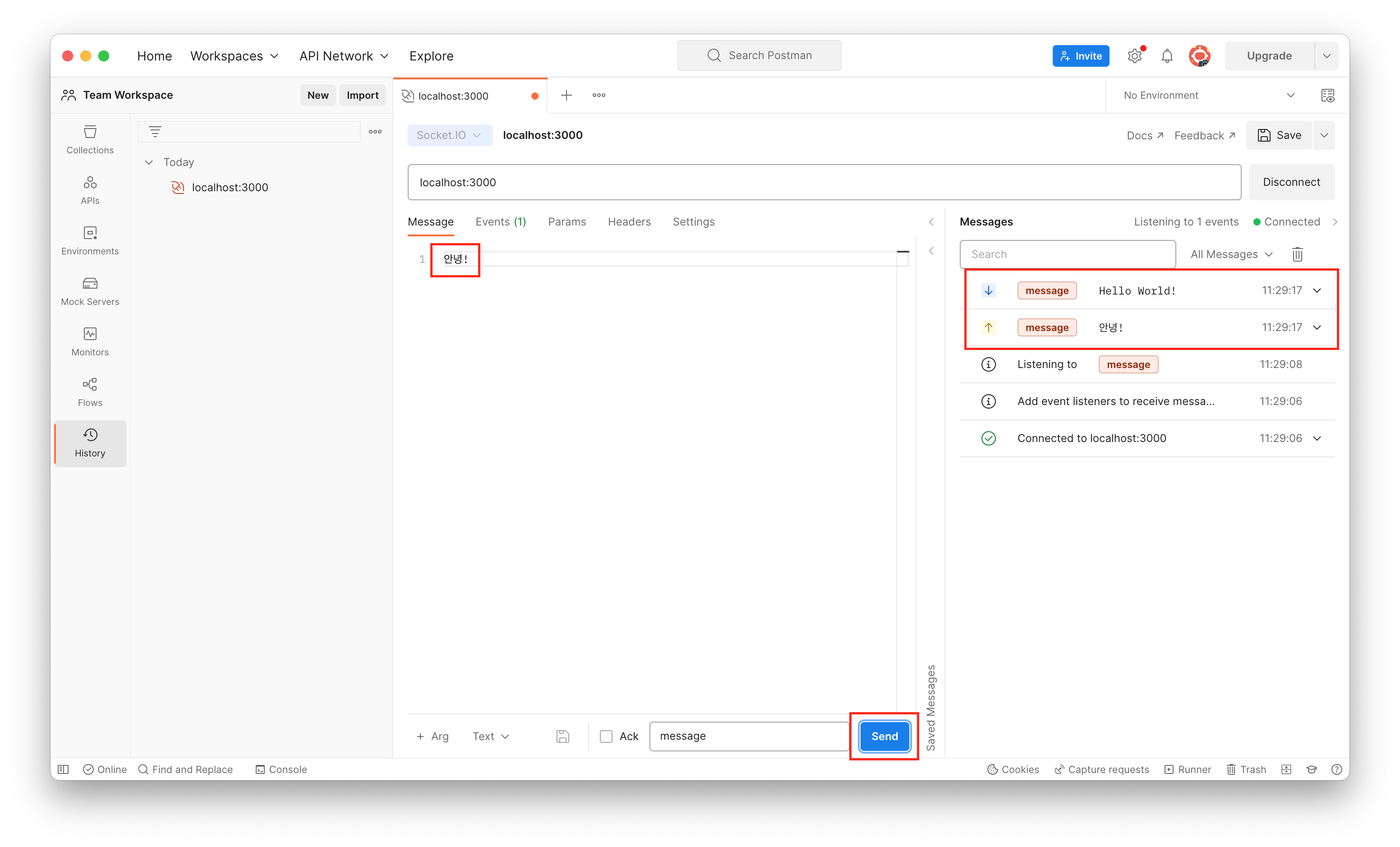Click the notifications bell icon
Image resolution: width=1400 pixels, height=847 pixels.
pos(1166,55)
